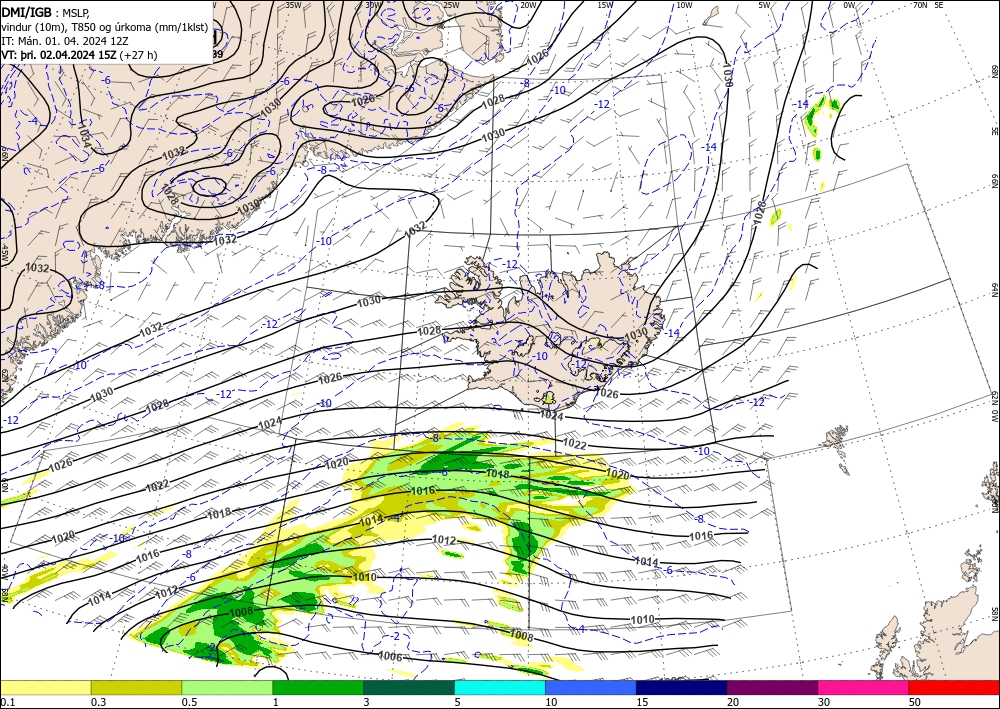Click the "50" value under the color bar
1000x709 pixels.
click(915, 702)
